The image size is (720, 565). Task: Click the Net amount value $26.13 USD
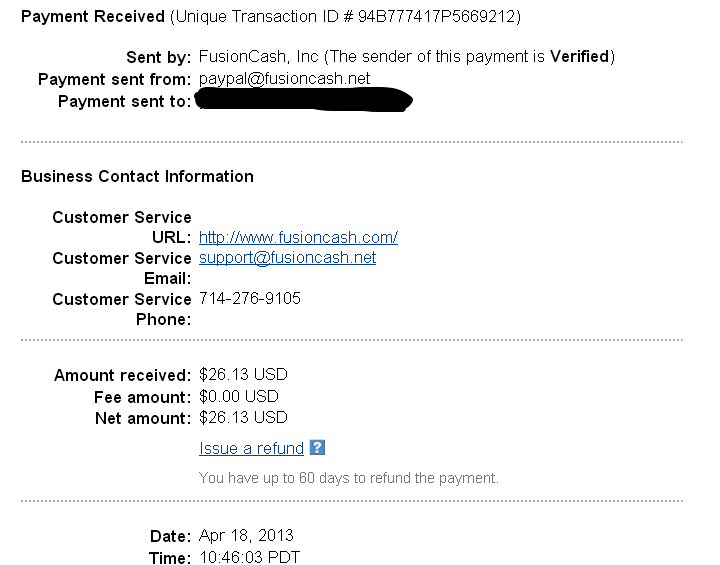[243, 417]
